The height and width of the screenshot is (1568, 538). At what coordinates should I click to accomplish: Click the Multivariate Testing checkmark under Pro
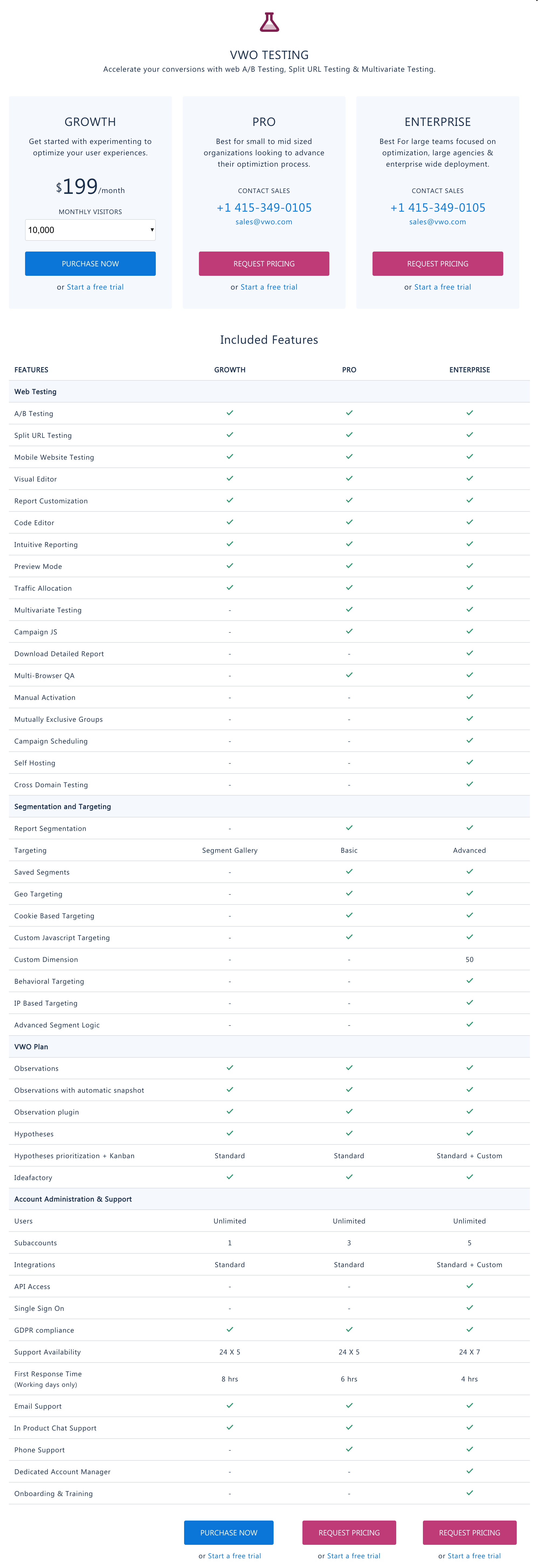(x=349, y=609)
